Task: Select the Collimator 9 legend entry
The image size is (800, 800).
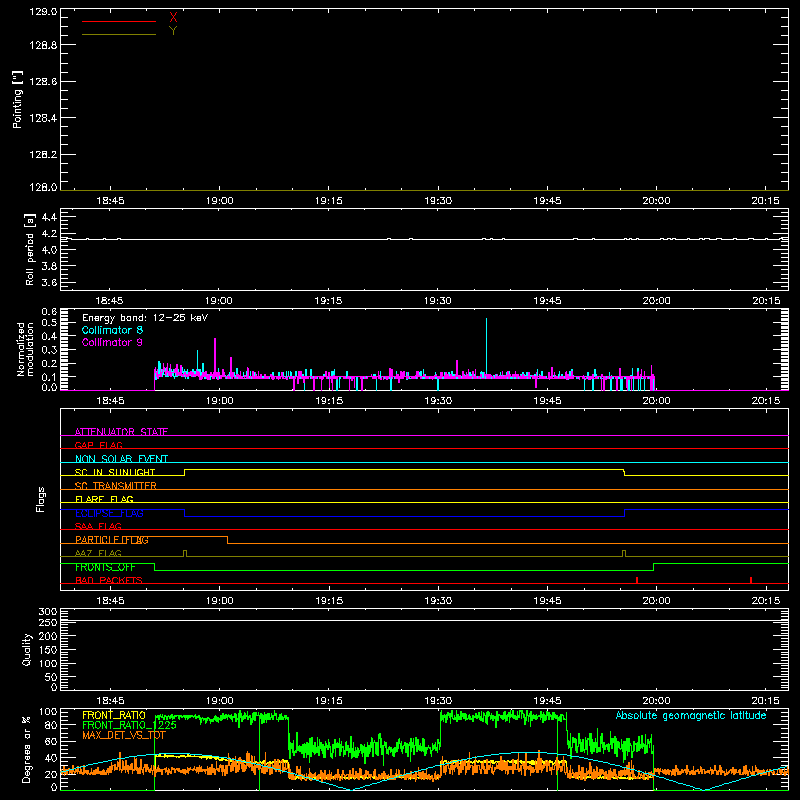Action: click(112, 342)
